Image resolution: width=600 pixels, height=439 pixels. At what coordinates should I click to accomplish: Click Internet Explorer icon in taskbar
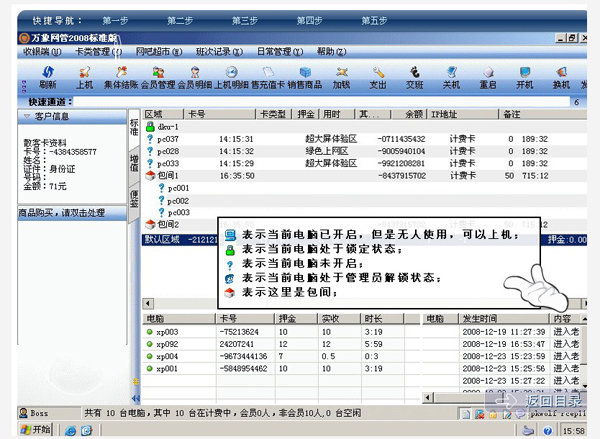(x=70, y=431)
